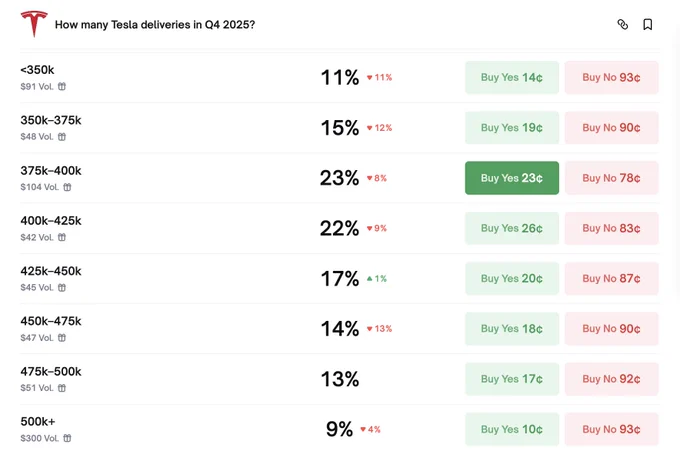The height and width of the screenshot is (461, 680).
Task: Copy the market link icon
Action: click(623, 24)
